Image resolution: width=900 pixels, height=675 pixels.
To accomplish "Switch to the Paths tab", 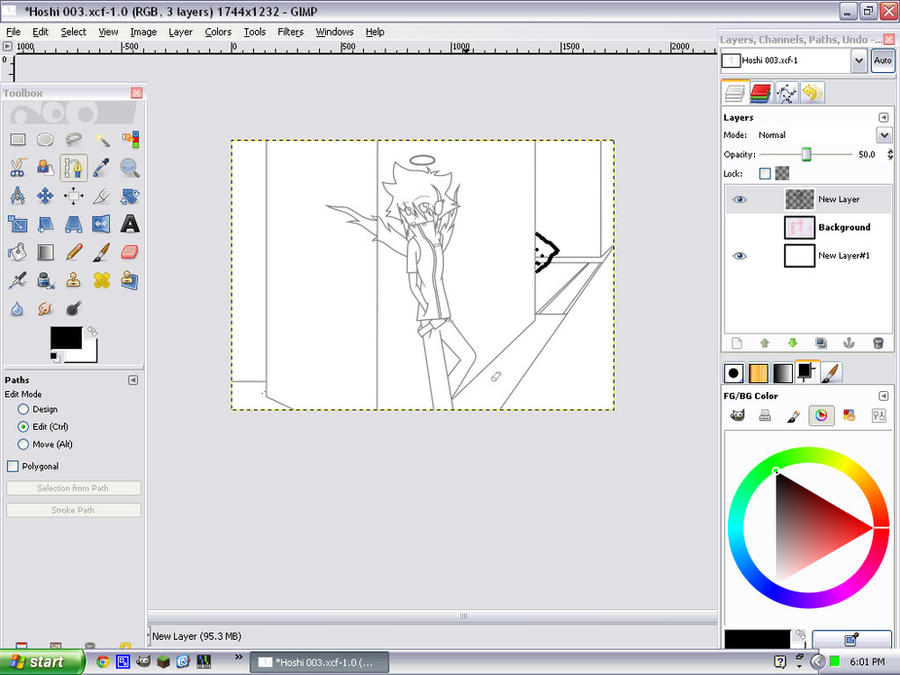I will tap(786, 93).
